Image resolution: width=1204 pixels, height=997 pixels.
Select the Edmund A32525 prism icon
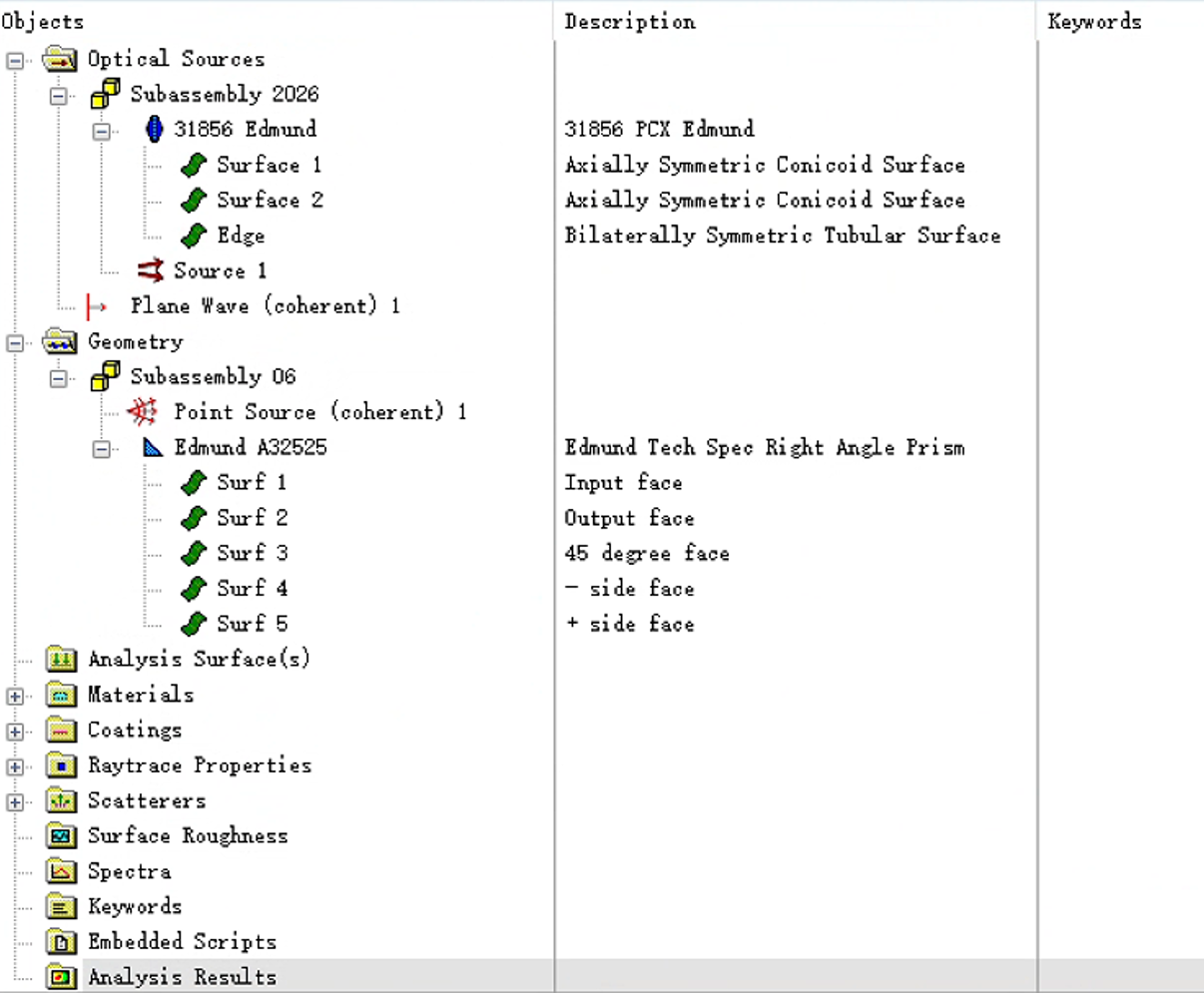[153, 447]
